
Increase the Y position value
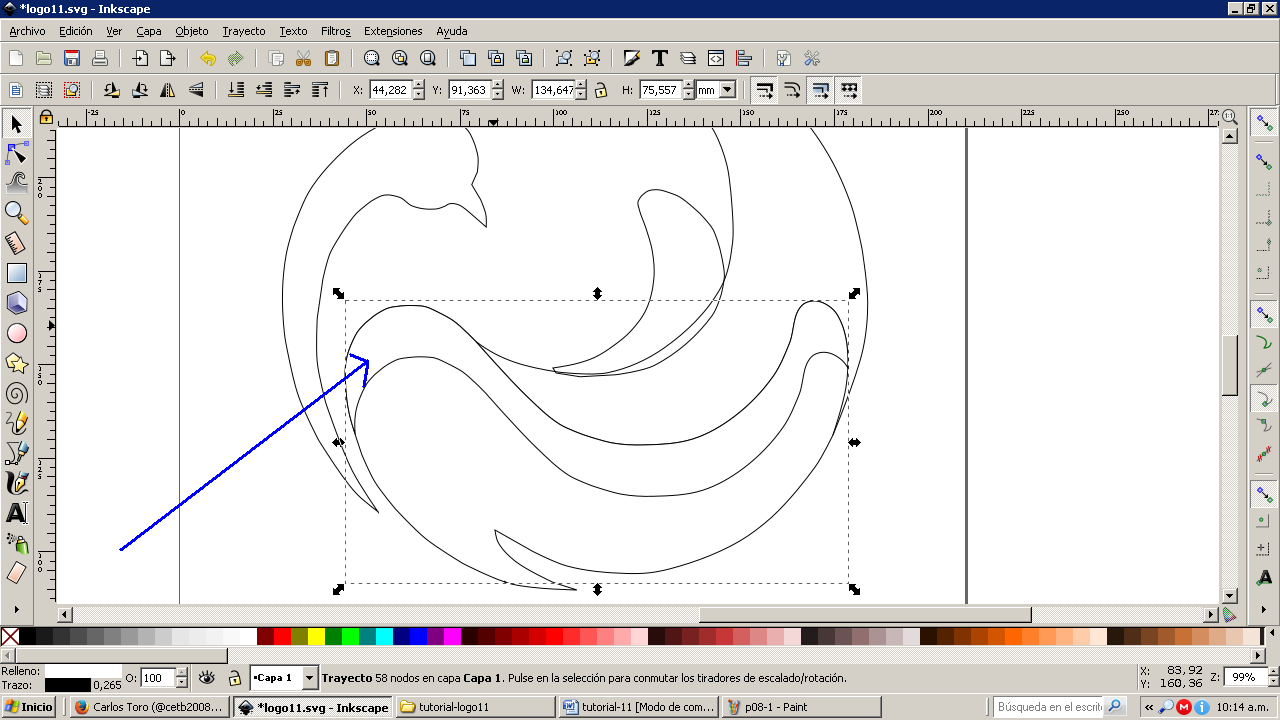(x=497, y=85)
